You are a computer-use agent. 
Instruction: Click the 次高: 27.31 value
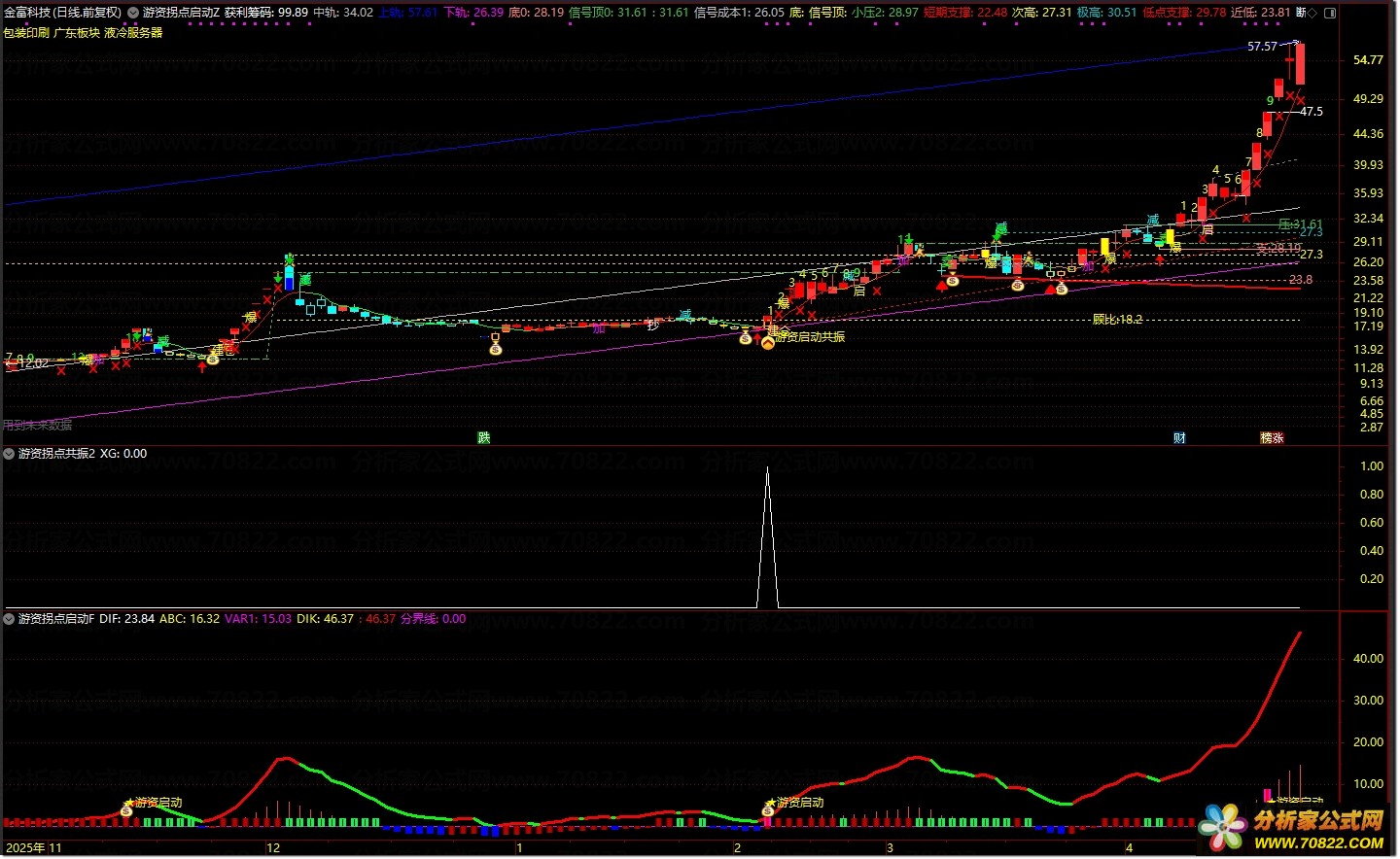coord(1042,13)
